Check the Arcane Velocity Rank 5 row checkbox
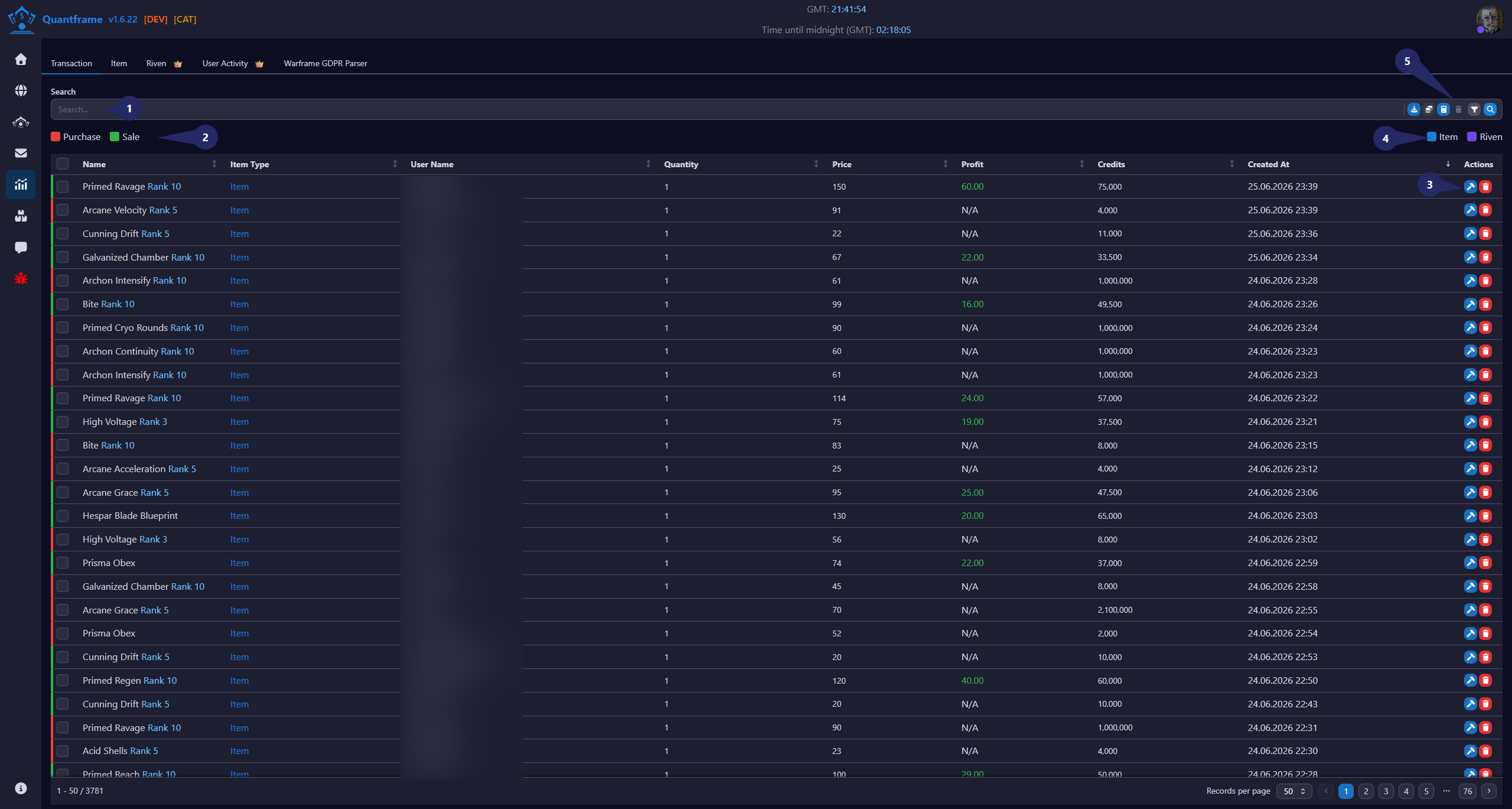 (x=63, y=210)
